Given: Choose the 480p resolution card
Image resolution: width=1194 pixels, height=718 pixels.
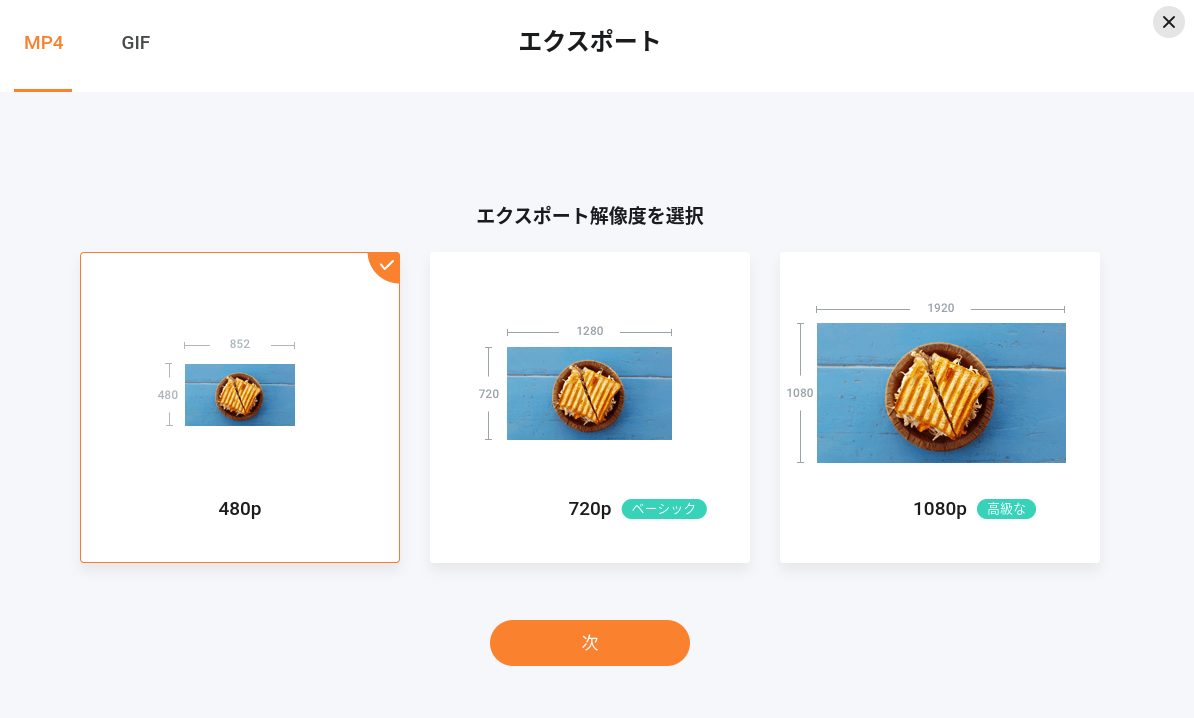Looking at the screenshot, I should click(240, 407).
